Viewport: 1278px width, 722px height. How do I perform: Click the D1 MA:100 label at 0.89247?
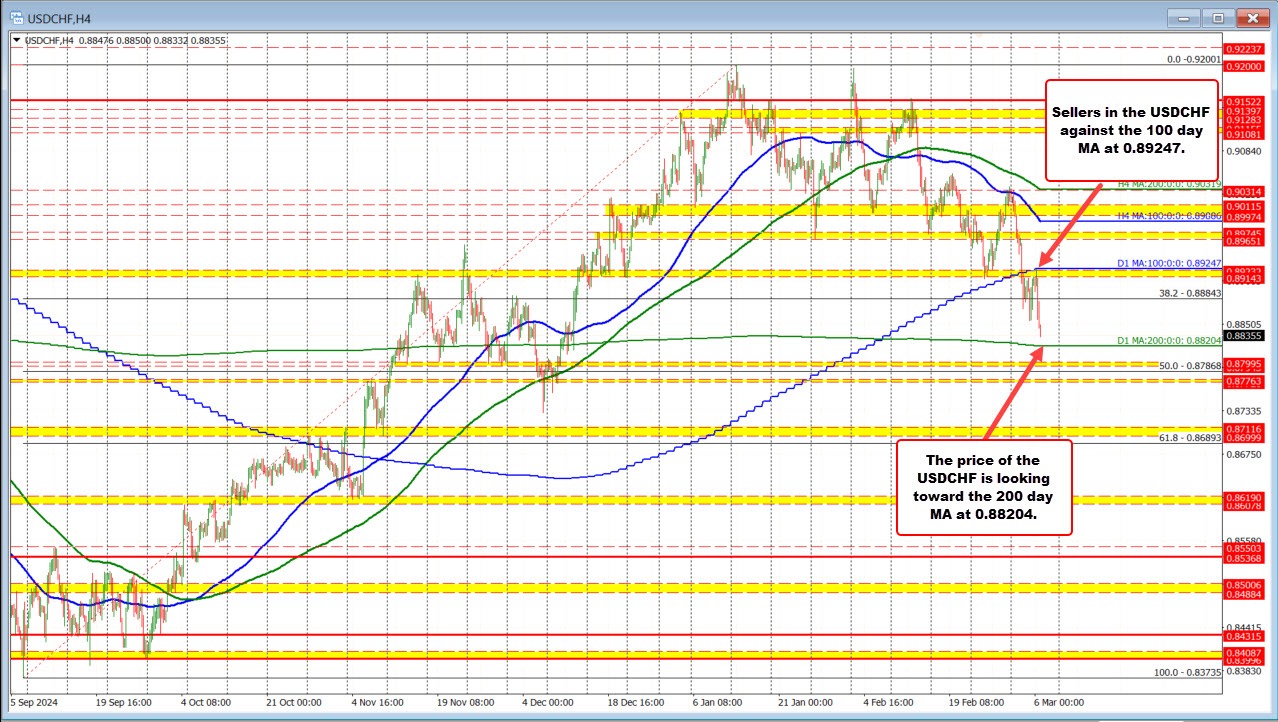pyautogui.click(x=1168, y=263)
